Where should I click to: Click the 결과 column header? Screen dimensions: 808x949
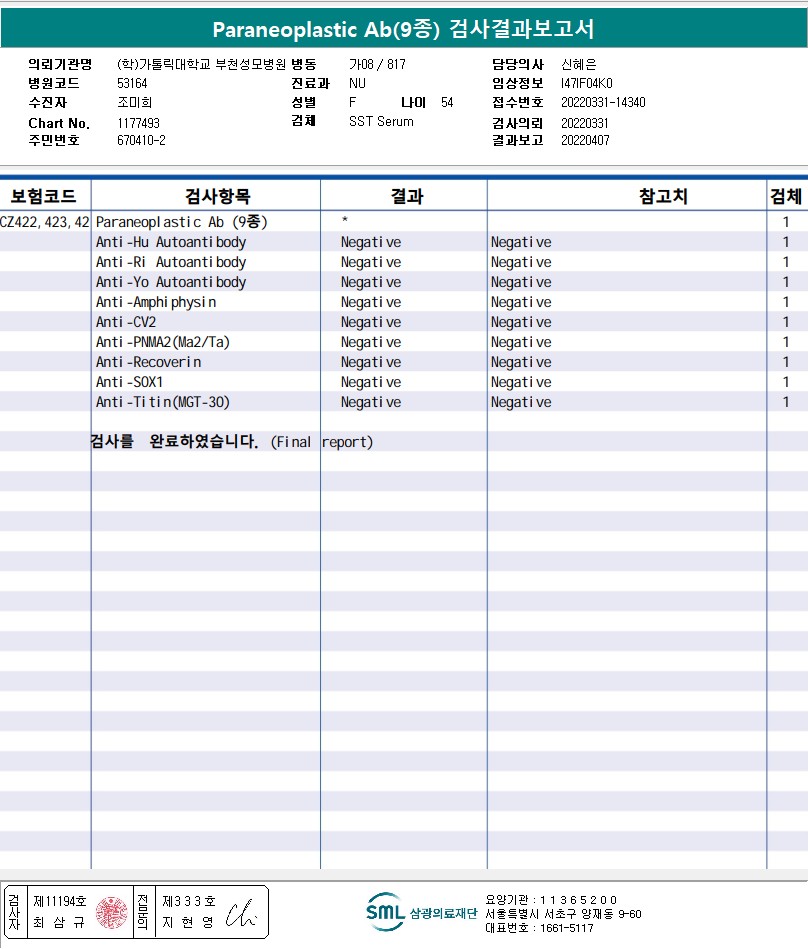[407, 196]
